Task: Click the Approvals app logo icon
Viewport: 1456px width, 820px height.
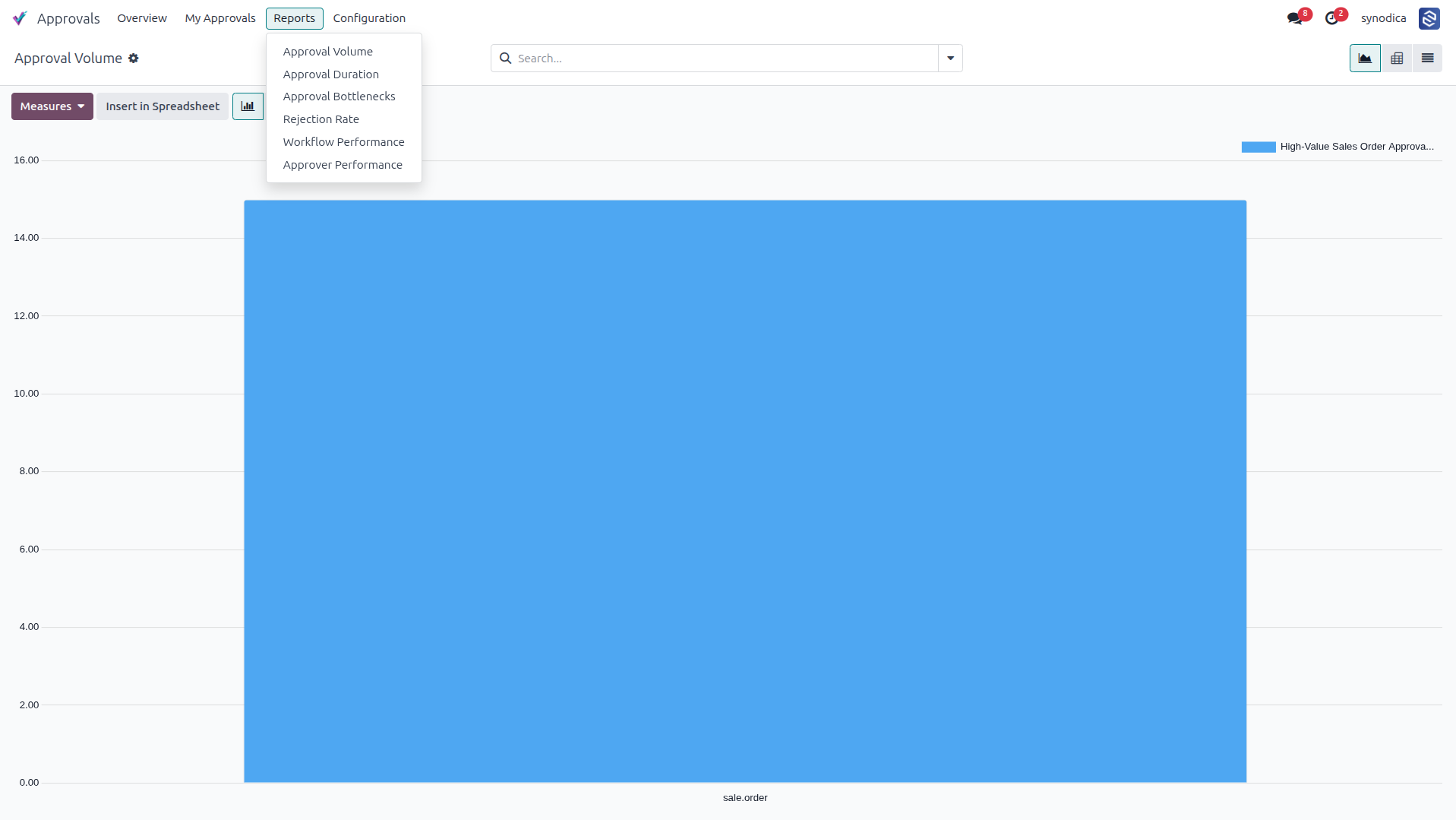Action: point(21,18)
